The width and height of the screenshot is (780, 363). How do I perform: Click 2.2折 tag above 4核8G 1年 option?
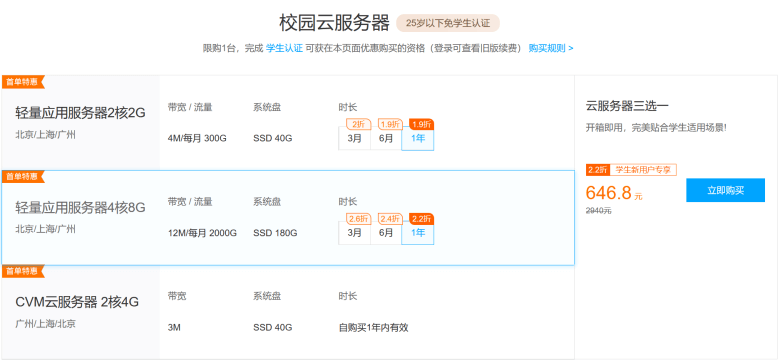pos(421,218)
